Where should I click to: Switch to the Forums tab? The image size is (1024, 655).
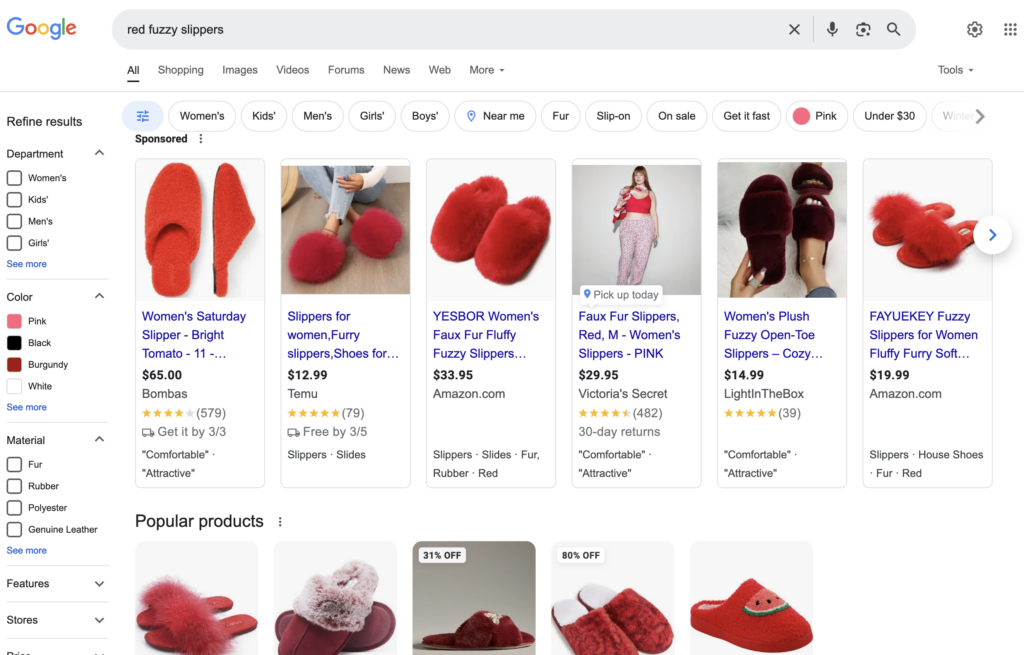coord(346,70)
